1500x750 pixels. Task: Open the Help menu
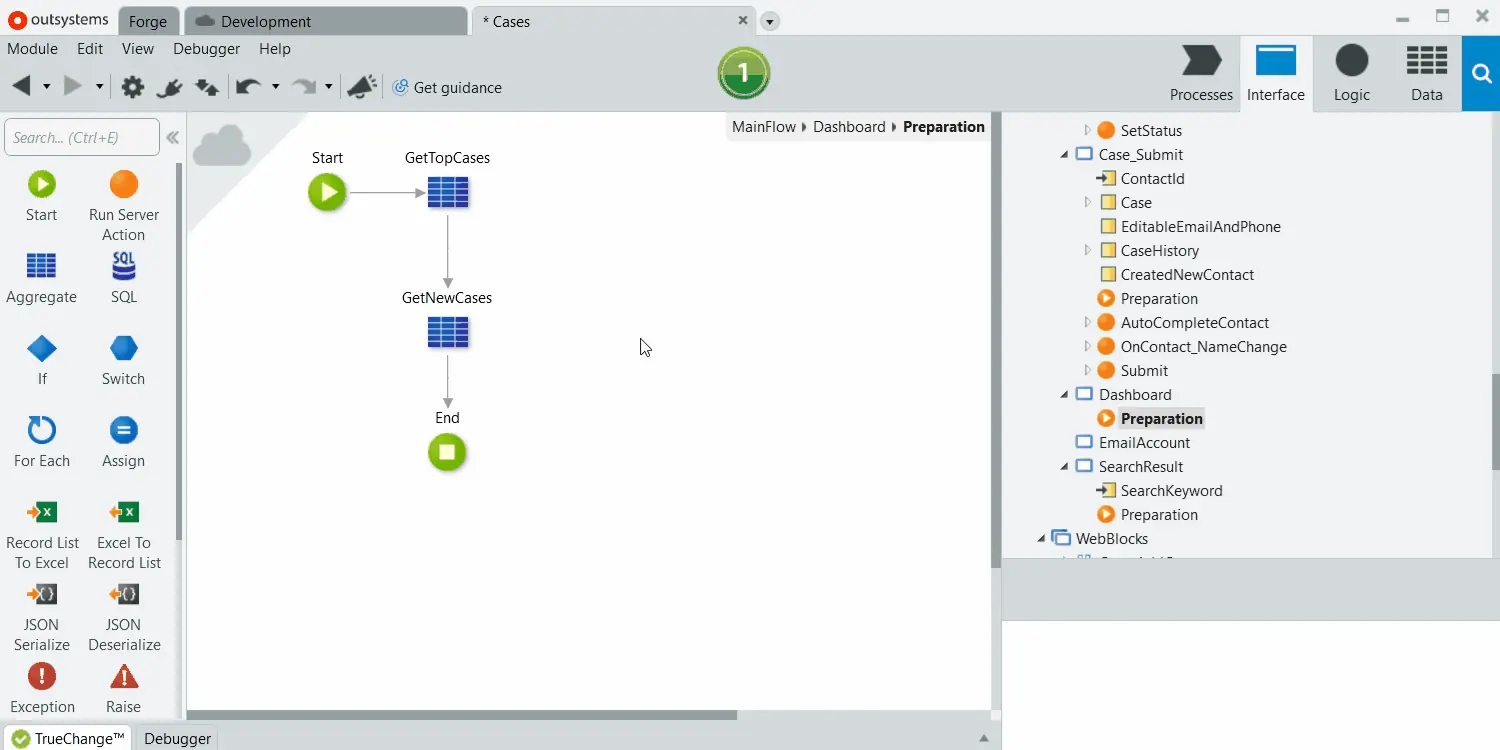pyautogui.click(x=275, y=48)
